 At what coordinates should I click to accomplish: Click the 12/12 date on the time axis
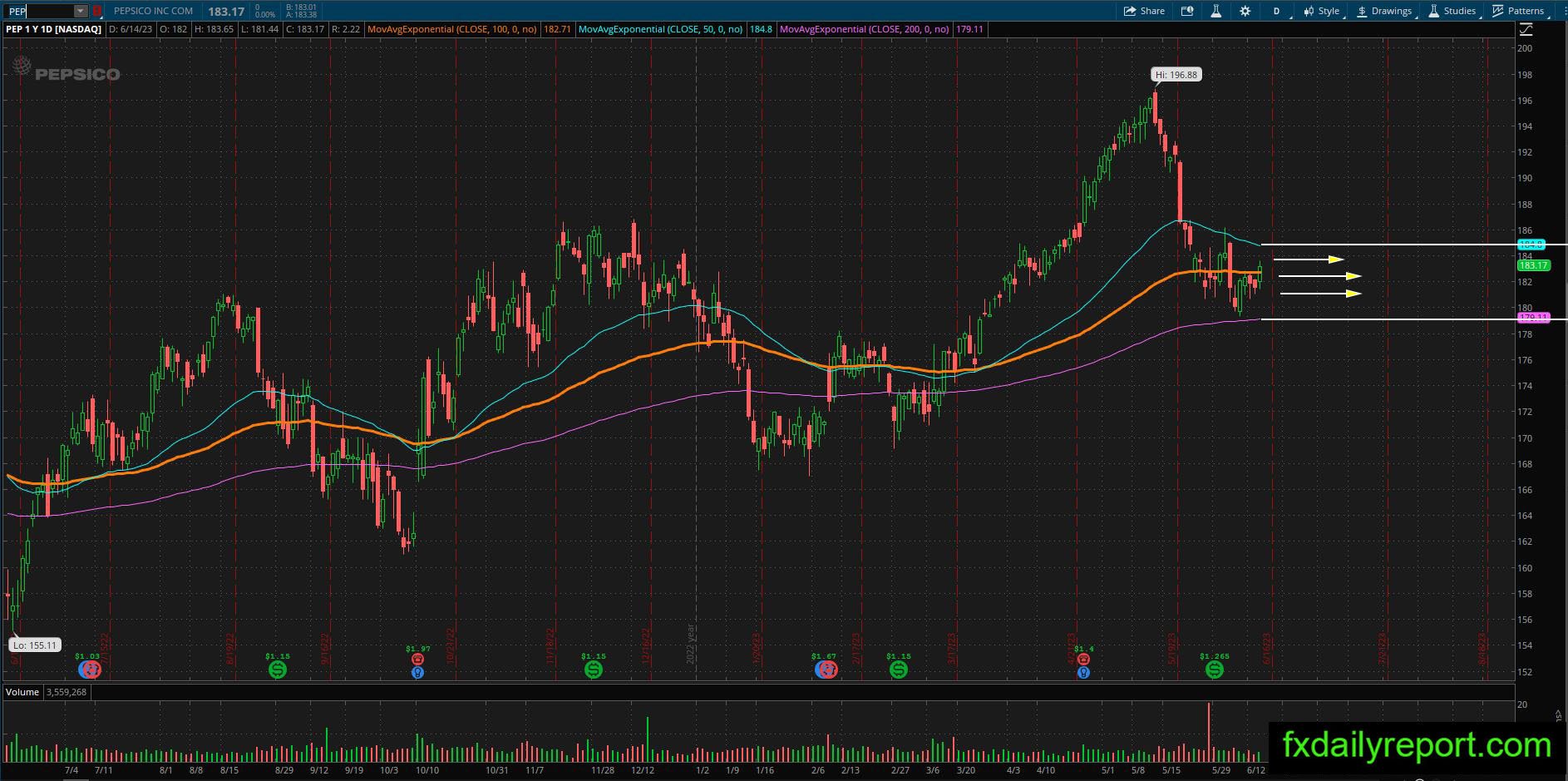[x=643, y=771]
